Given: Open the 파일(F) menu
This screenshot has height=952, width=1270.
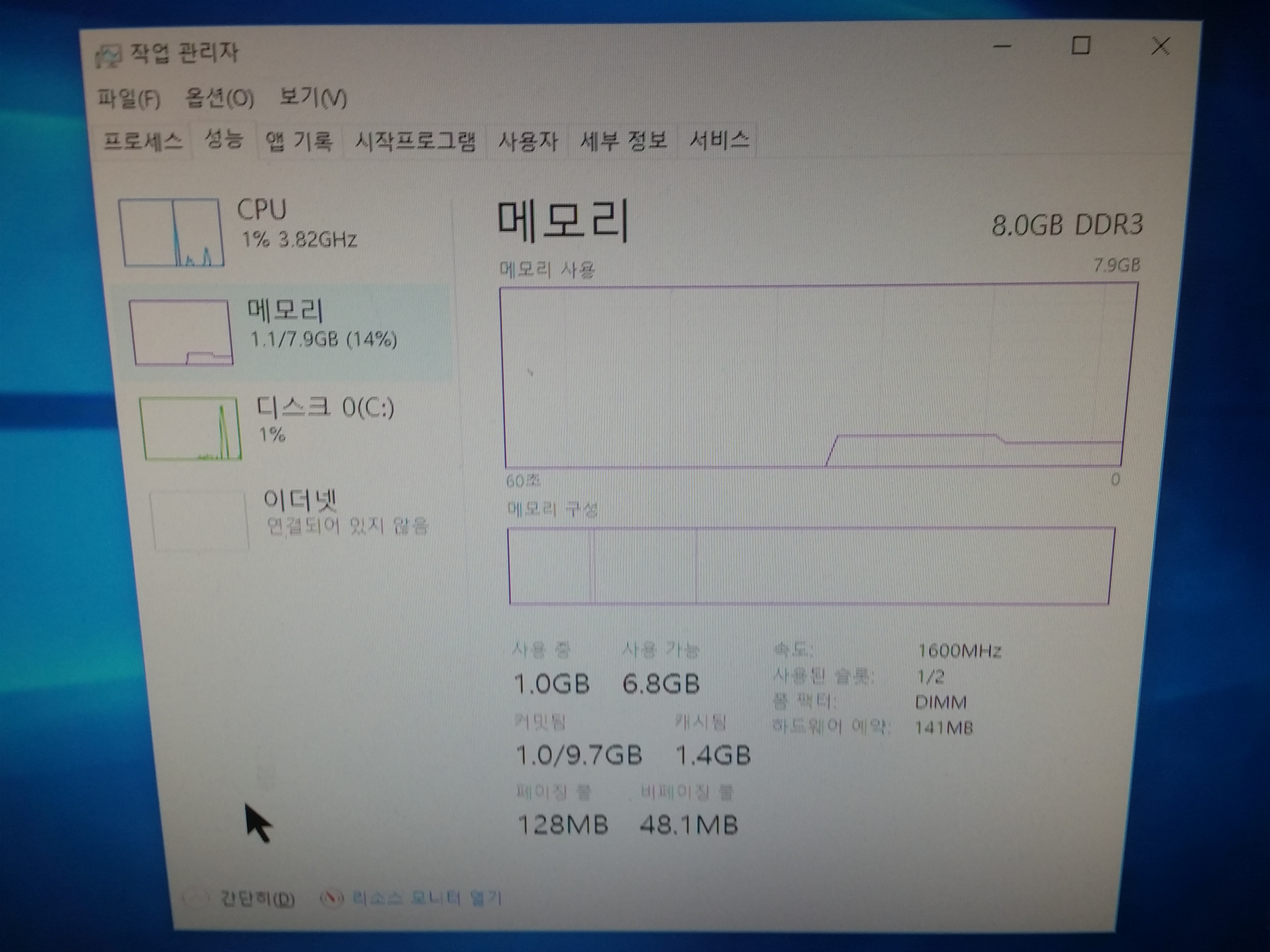Looking at the screenshot, I should [x=129, y=99].
